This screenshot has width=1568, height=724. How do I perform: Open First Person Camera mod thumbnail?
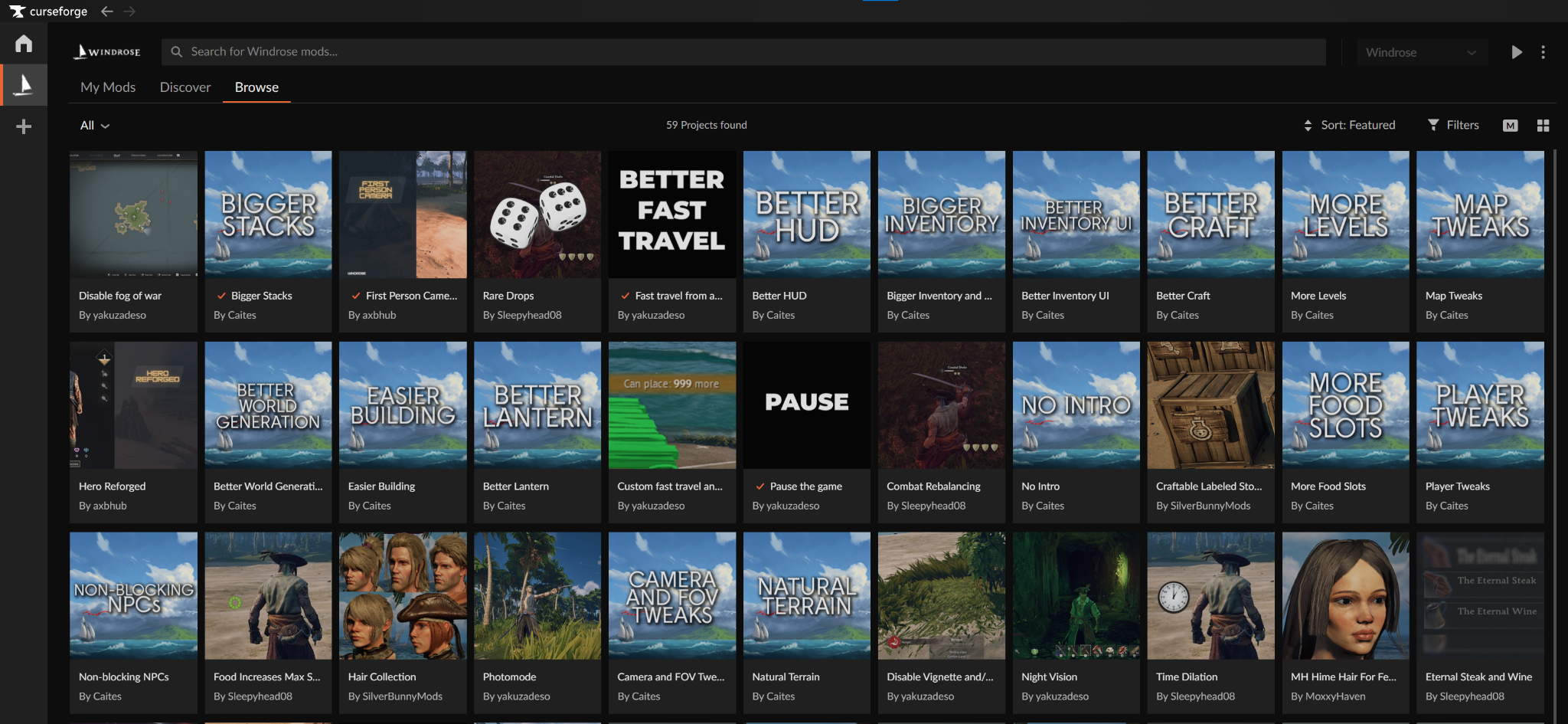point(403,215)
